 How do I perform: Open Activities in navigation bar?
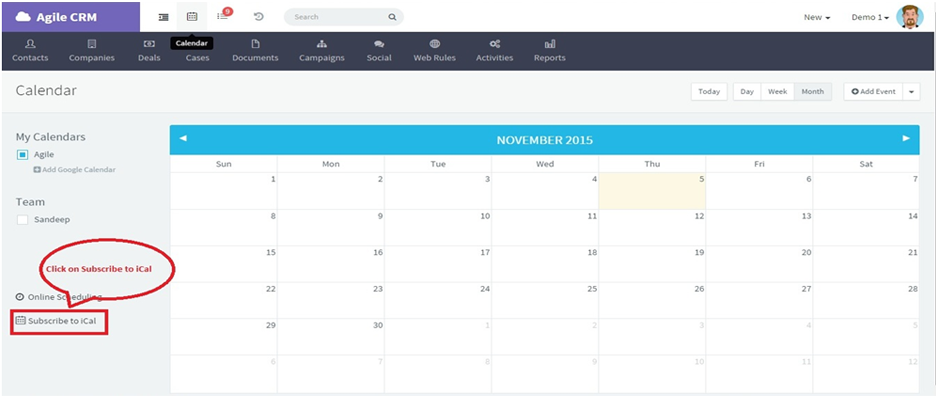click(494, 51)
